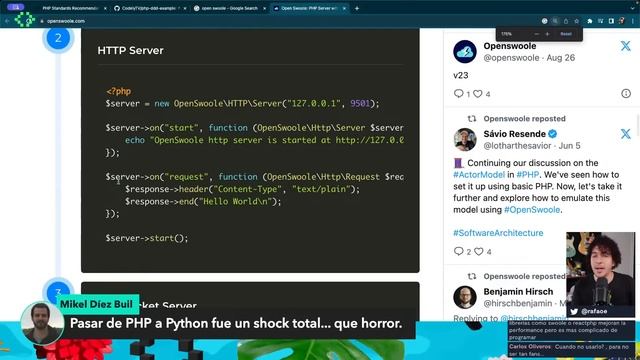The height and width of the screenshot is (360, 640).
Task: Open the @hirschbenjamin handle
Action: [x=518, y=303]
